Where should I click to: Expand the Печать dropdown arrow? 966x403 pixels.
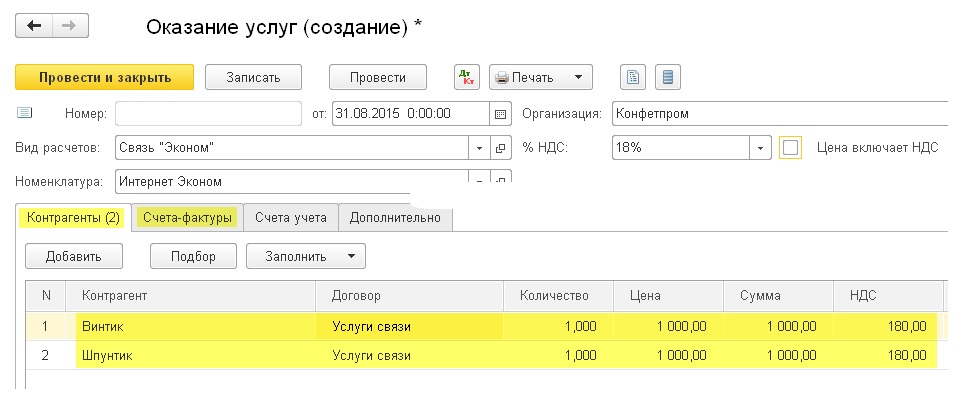(x=578, y=78)
